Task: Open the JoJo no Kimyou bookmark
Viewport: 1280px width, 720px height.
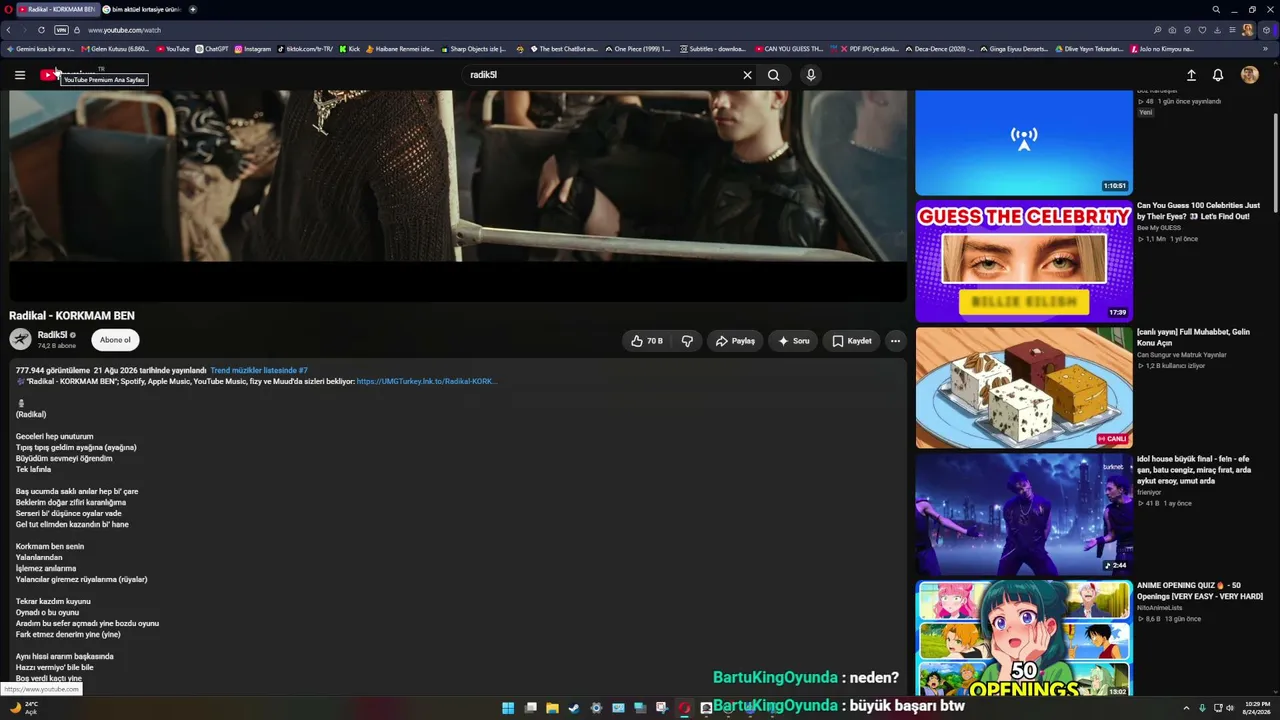Action: click(1162, 49)
